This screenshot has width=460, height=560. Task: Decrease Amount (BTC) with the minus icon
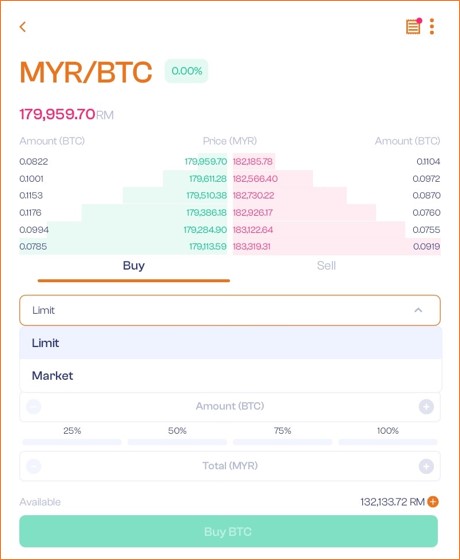34,406
